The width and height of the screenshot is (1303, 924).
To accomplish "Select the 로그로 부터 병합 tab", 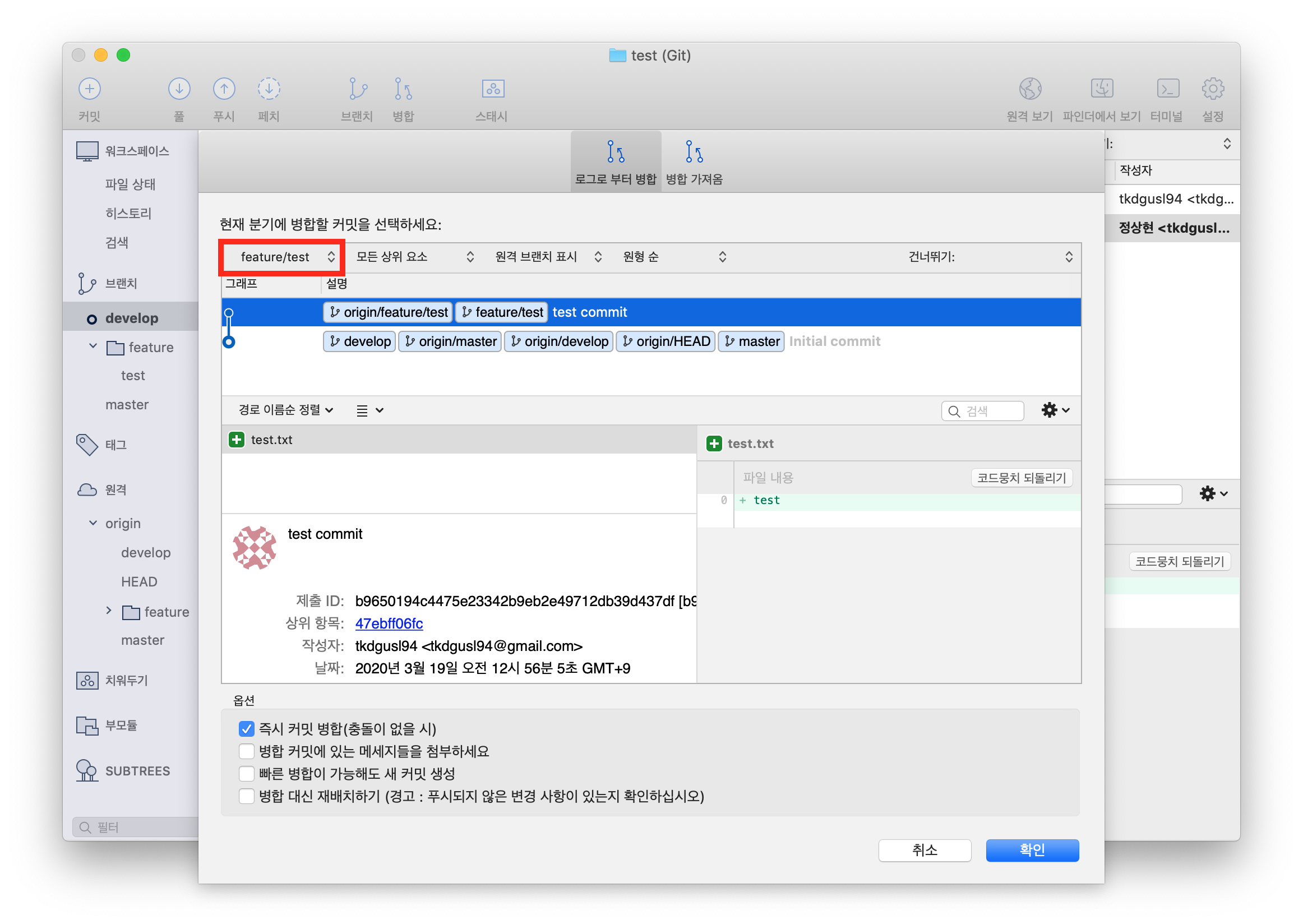I will pyautogui.click(x=616, y=163).
